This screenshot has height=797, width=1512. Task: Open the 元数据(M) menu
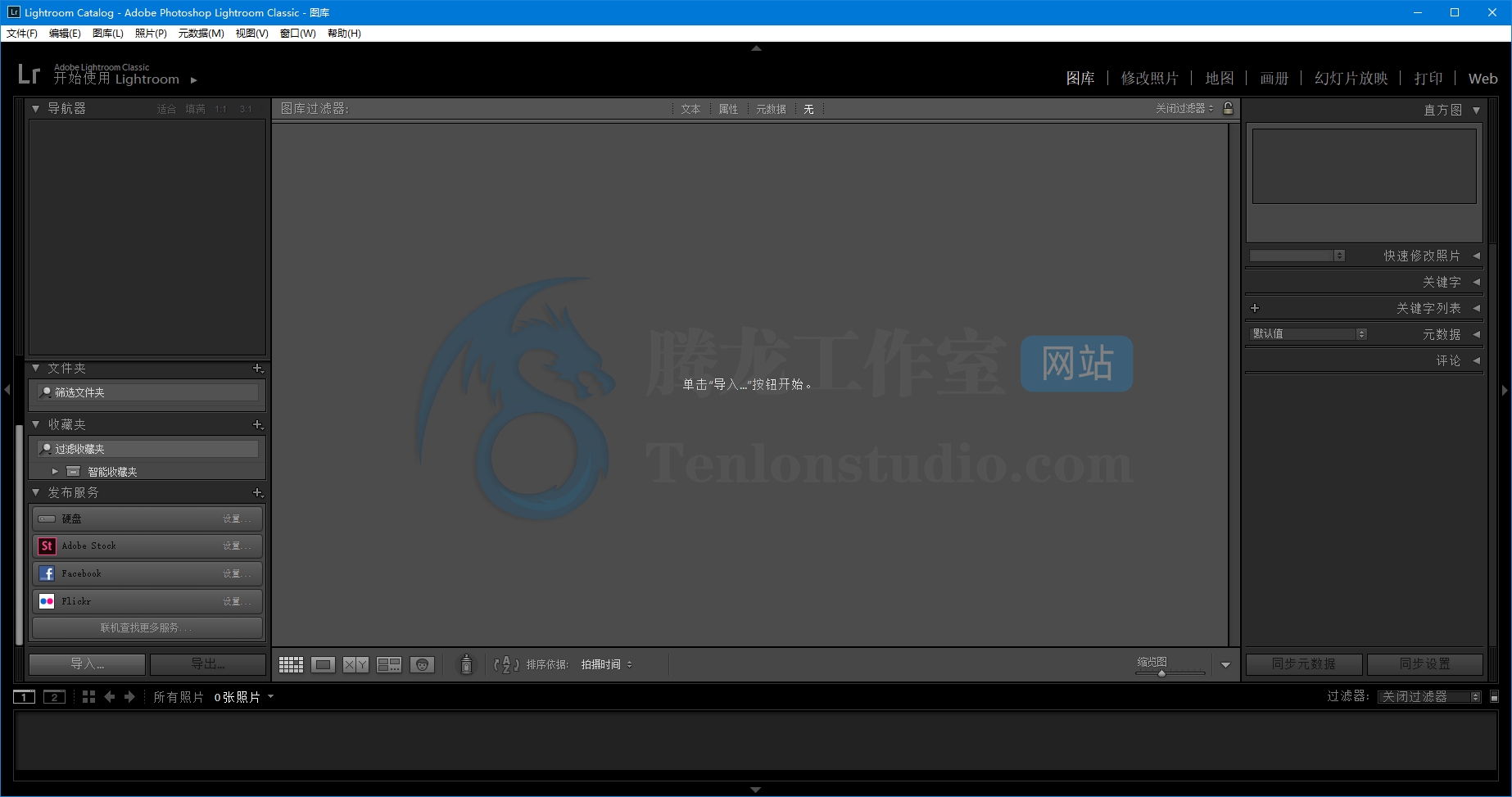[x=201, y=34]
